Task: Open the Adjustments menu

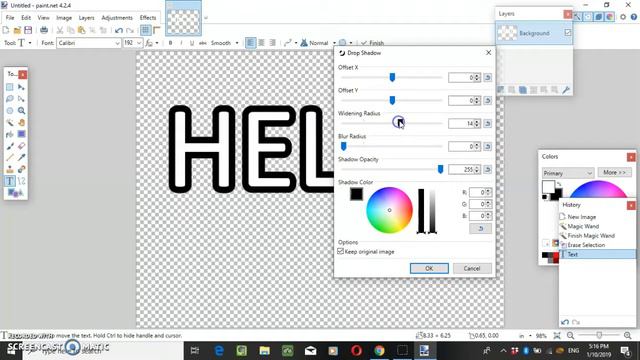Action: click(x=117, y=18)
